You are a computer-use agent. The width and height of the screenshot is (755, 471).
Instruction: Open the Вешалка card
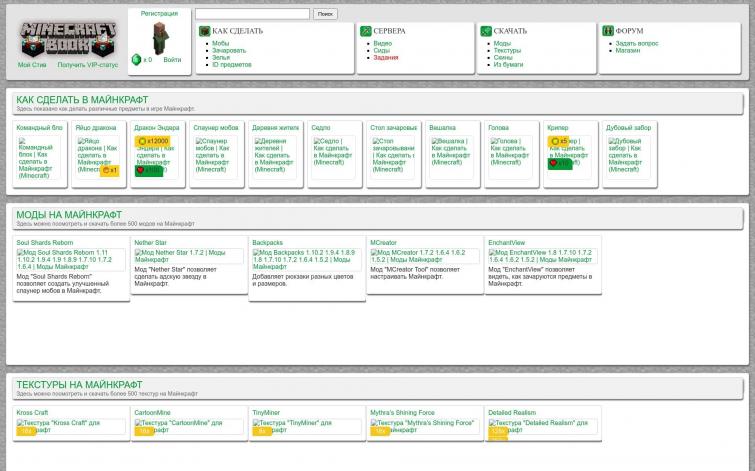[453, 154]
